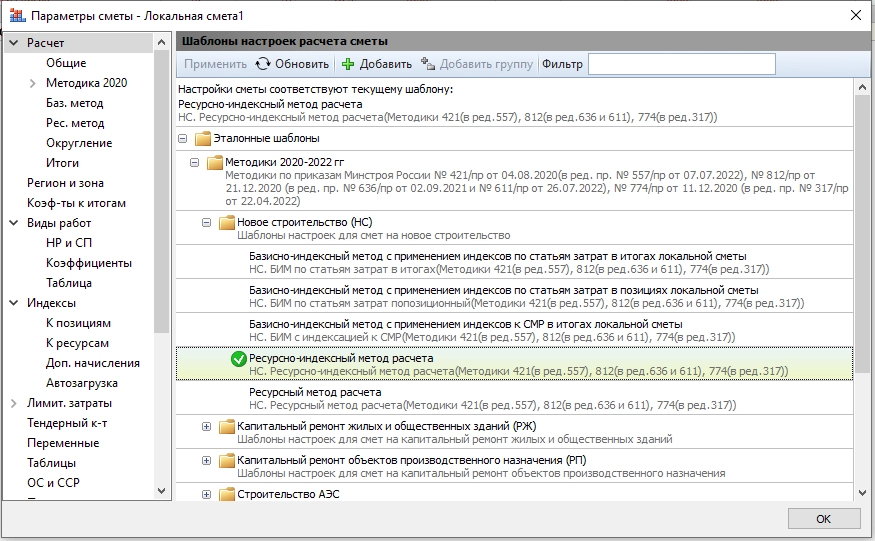Expand Капитальный ремонт жилых зданий (РЖ)
Screen dimensions: 875x541
pyautogui.click(x=207, y=426)
